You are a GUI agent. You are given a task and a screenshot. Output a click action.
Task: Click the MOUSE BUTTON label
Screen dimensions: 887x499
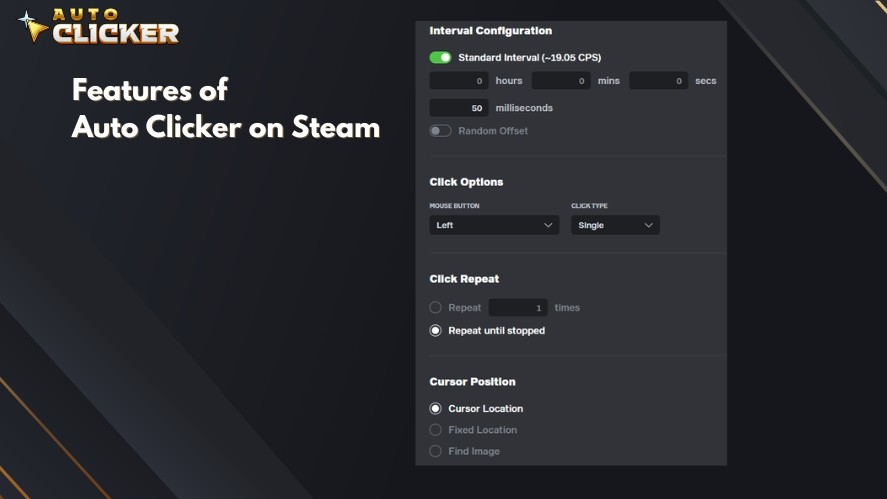pos(454,206)
